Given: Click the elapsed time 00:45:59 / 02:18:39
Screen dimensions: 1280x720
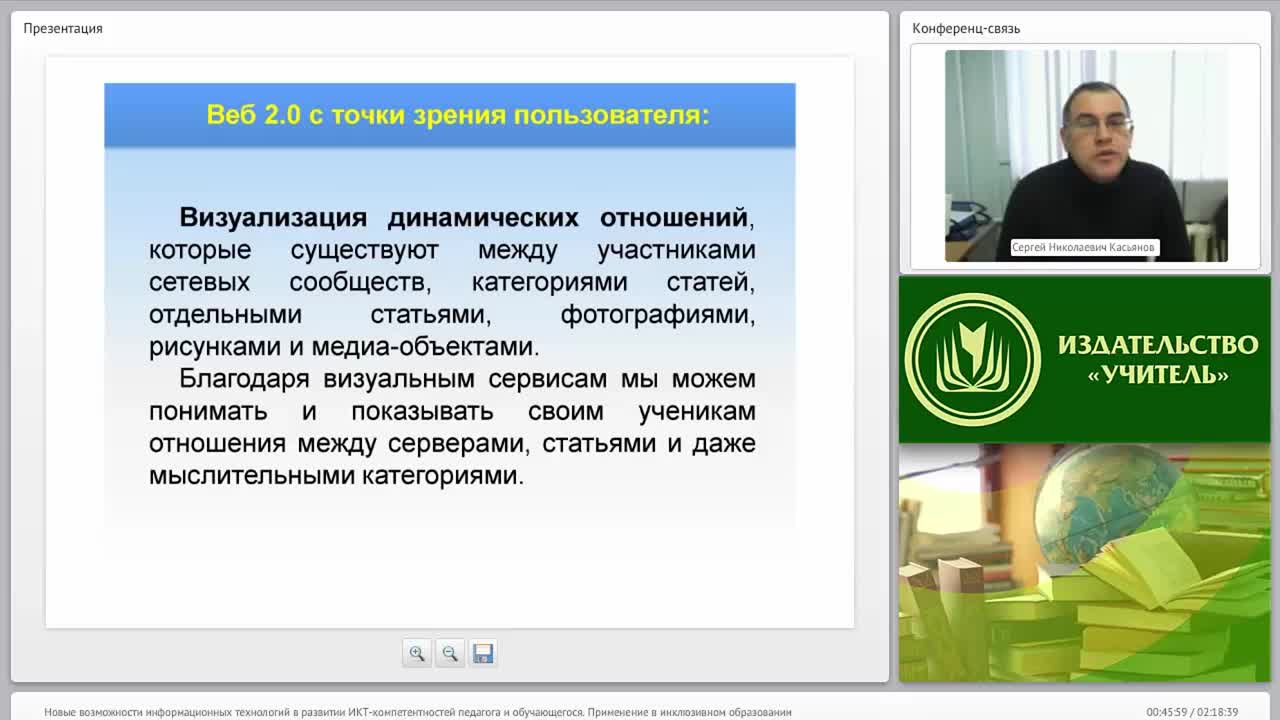Looking at the screenshot, I should click(x=1192, y=712).
